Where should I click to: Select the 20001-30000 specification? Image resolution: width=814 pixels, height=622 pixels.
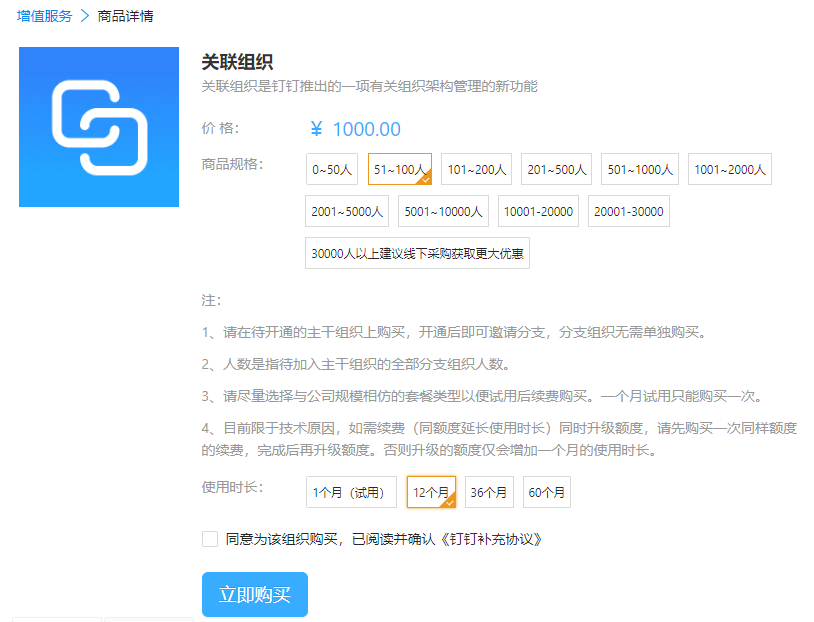click(629, 211)
